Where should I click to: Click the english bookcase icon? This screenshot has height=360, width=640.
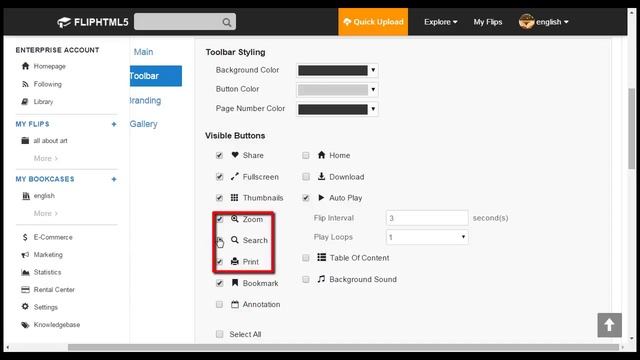[26, 196]
